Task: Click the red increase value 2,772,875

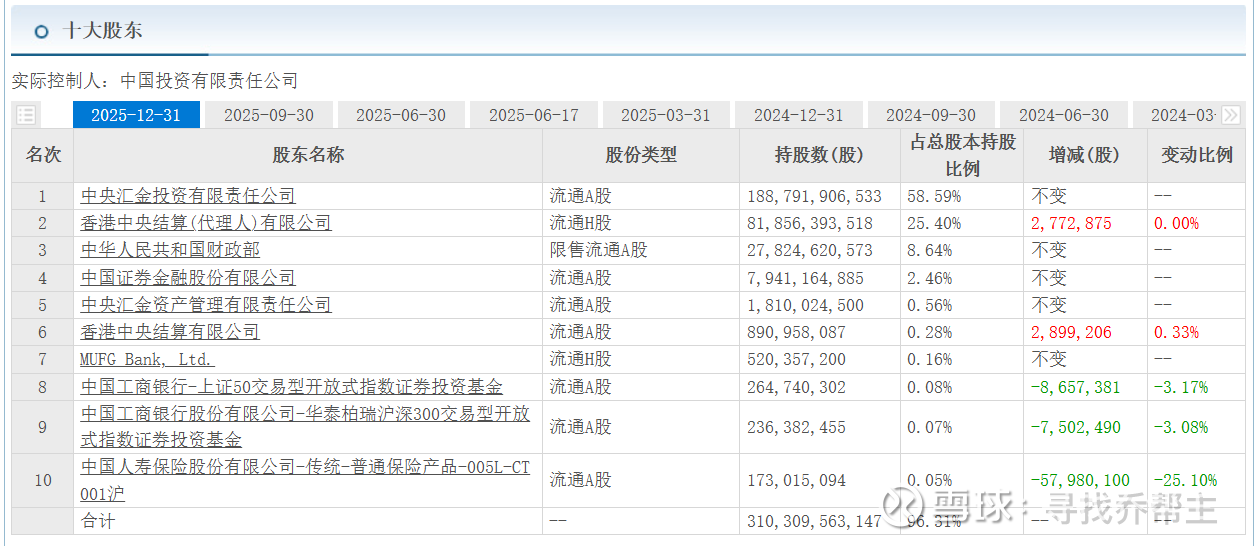Action: [1071, 223]
